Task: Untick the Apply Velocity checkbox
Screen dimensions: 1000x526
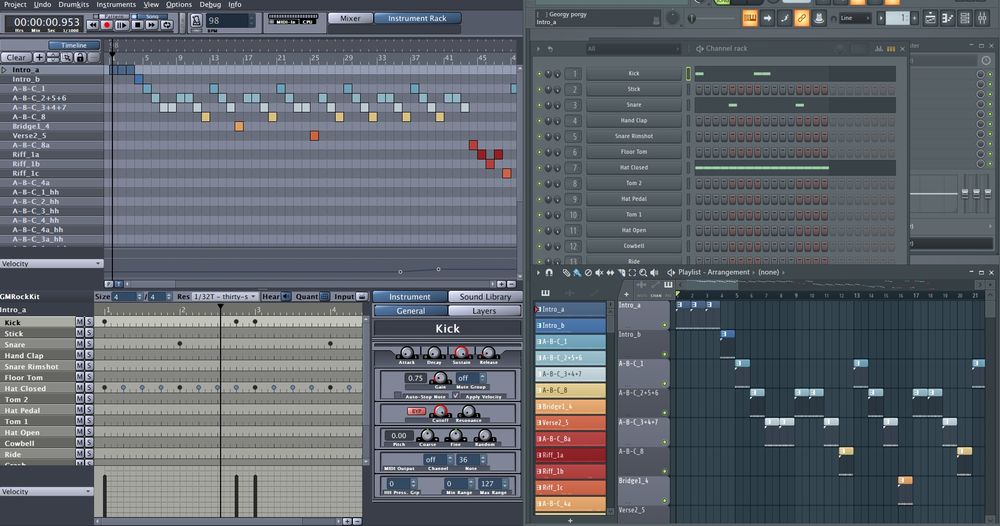Action: point(456,396)
